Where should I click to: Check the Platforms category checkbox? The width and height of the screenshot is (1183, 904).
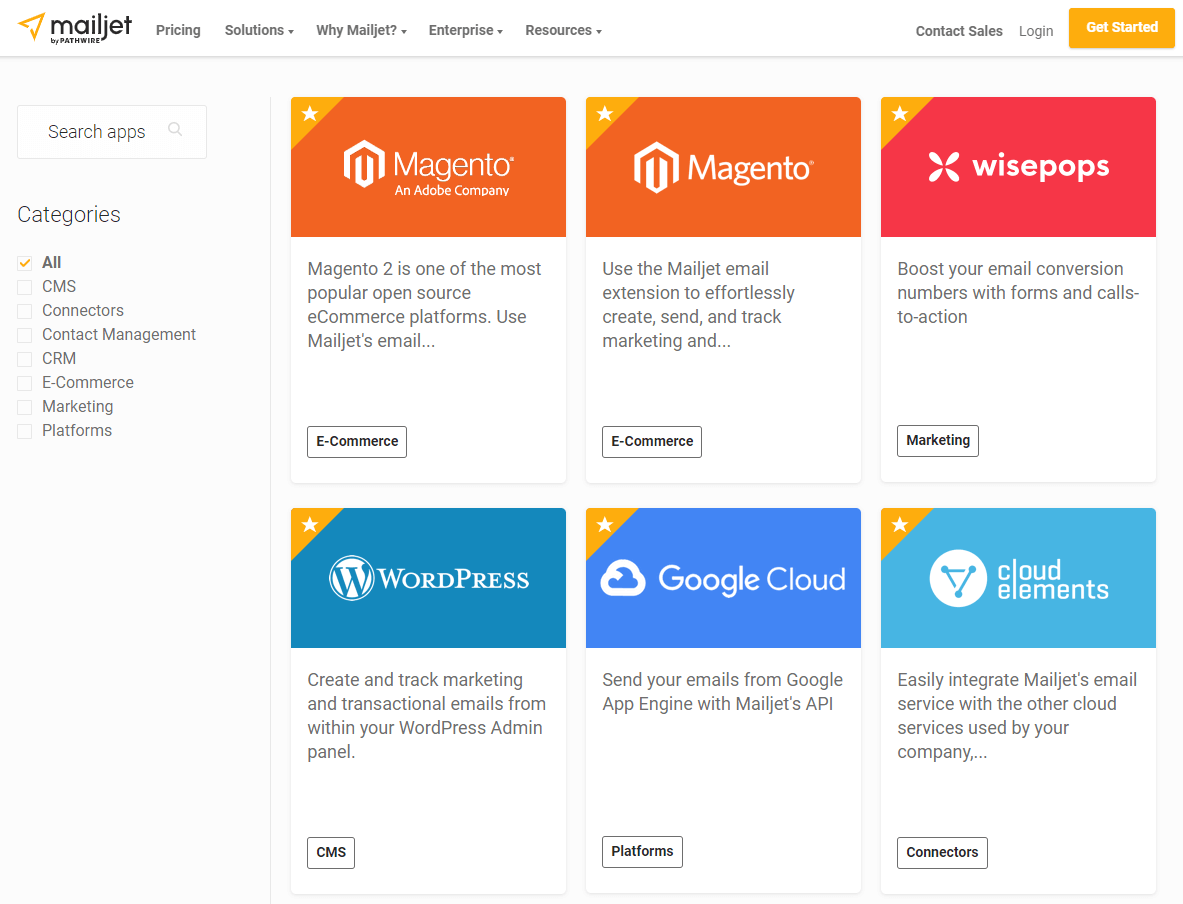25,432
